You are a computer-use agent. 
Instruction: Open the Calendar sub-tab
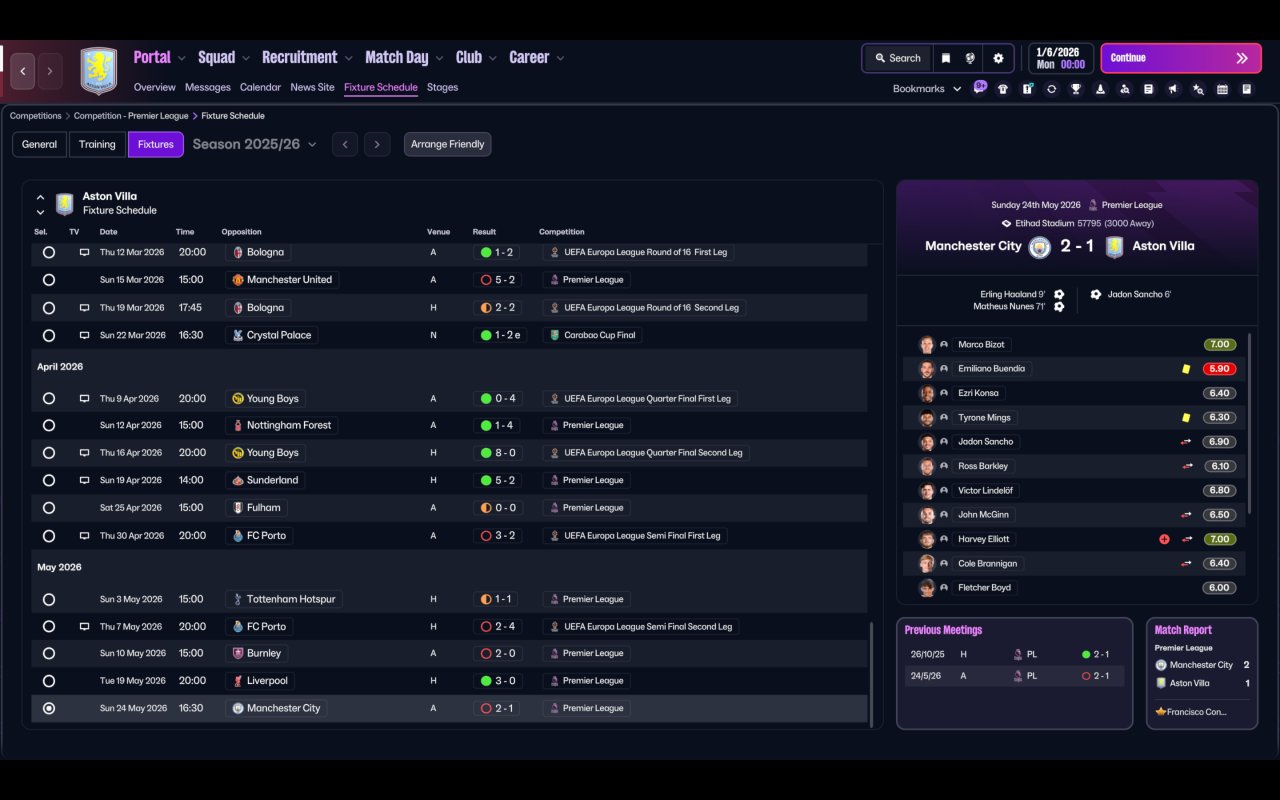pyautogui.click(x=261, y=87)
